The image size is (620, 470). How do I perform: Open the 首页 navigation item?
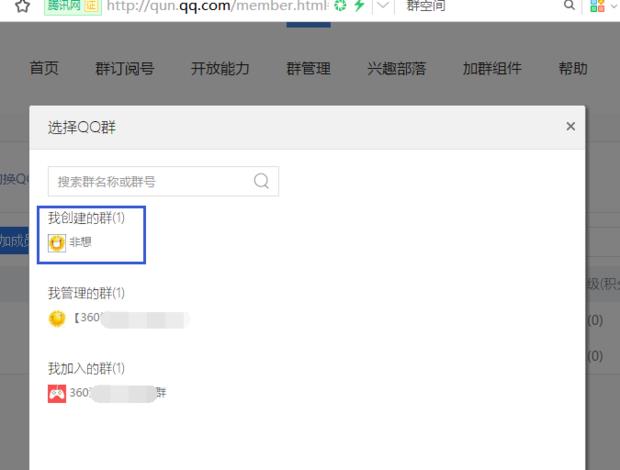44,68
